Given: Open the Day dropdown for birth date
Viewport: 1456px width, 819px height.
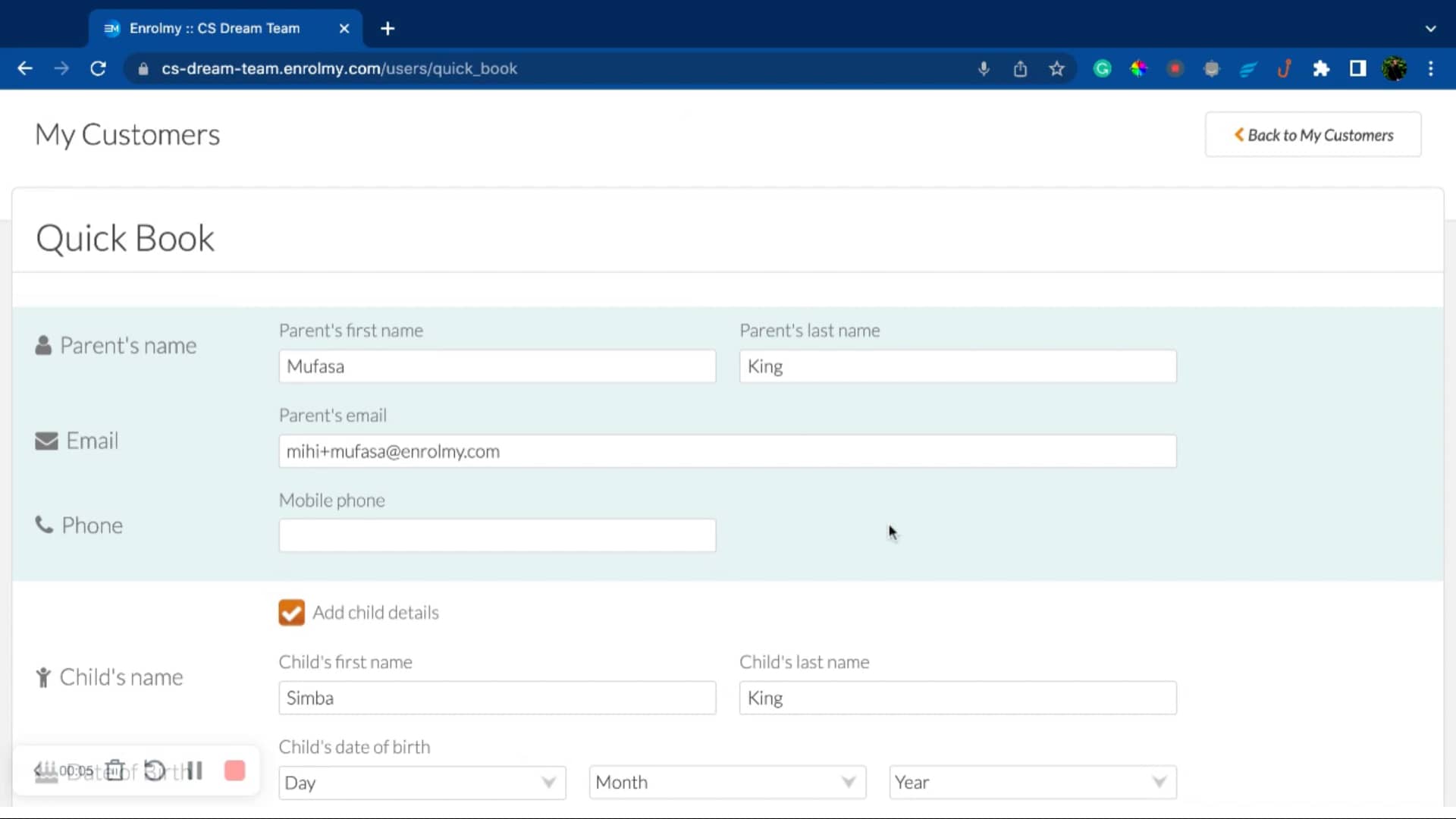Looking at the screenshot, I should [422, 783].
